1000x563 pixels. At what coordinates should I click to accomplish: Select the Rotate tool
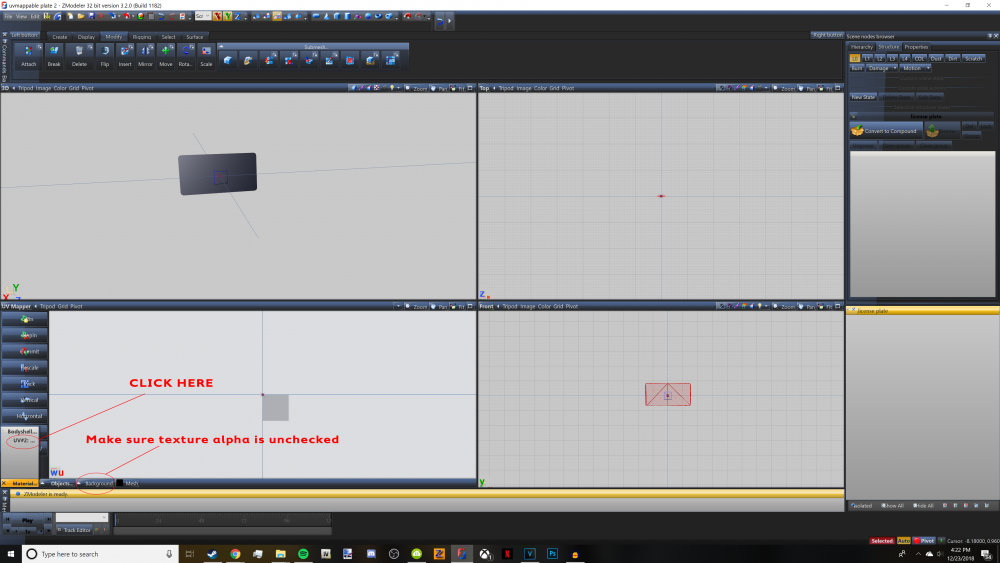(186, 55)
